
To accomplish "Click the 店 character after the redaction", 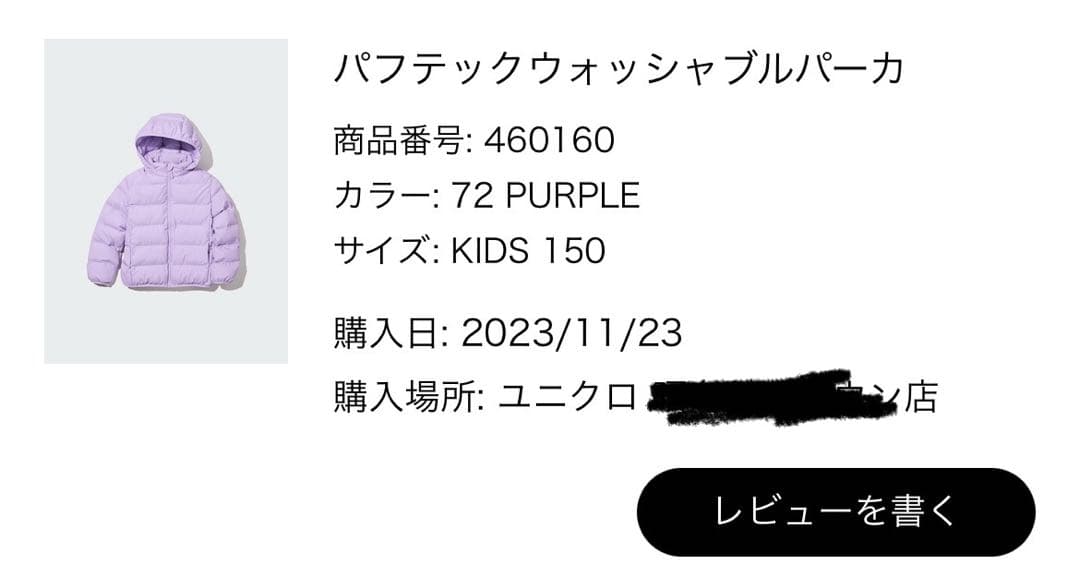I will (x=920, y=397).
